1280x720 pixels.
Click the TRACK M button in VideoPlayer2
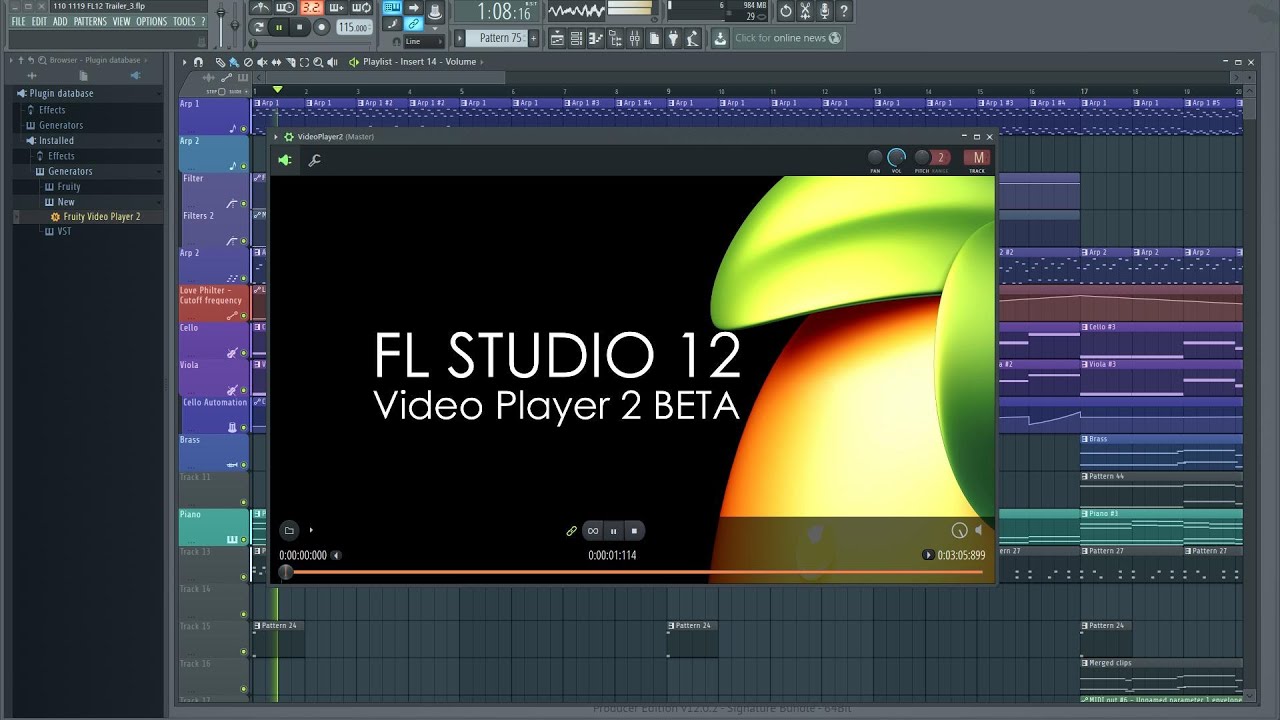(977, 157)
